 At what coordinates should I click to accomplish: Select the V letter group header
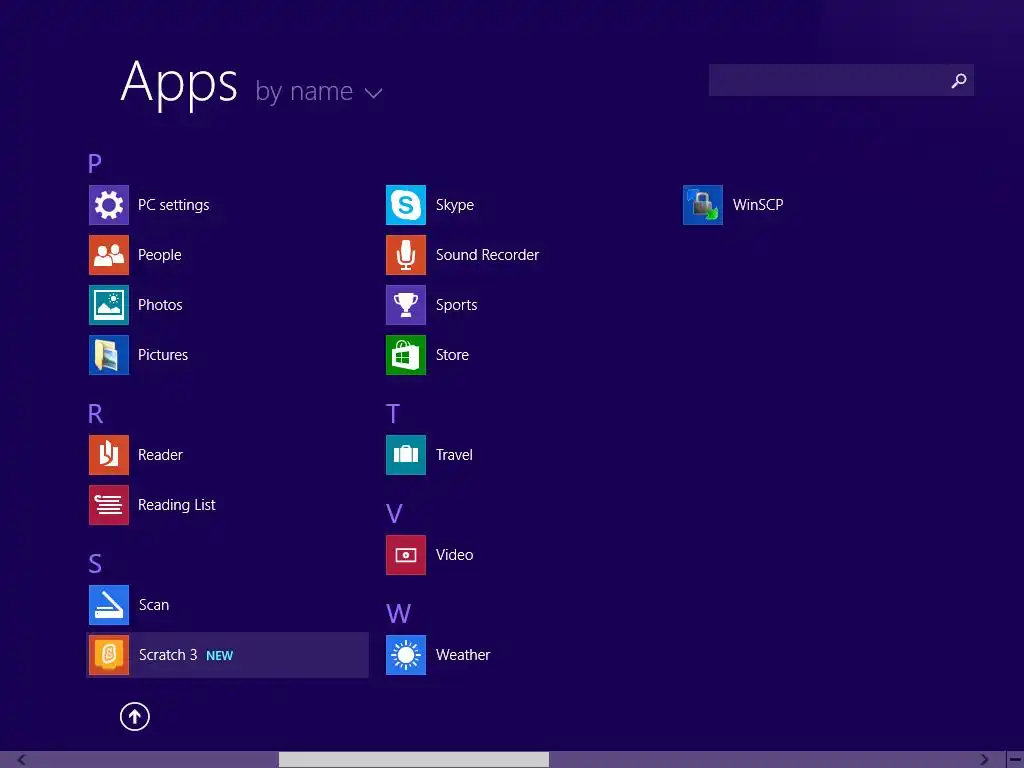394,514
